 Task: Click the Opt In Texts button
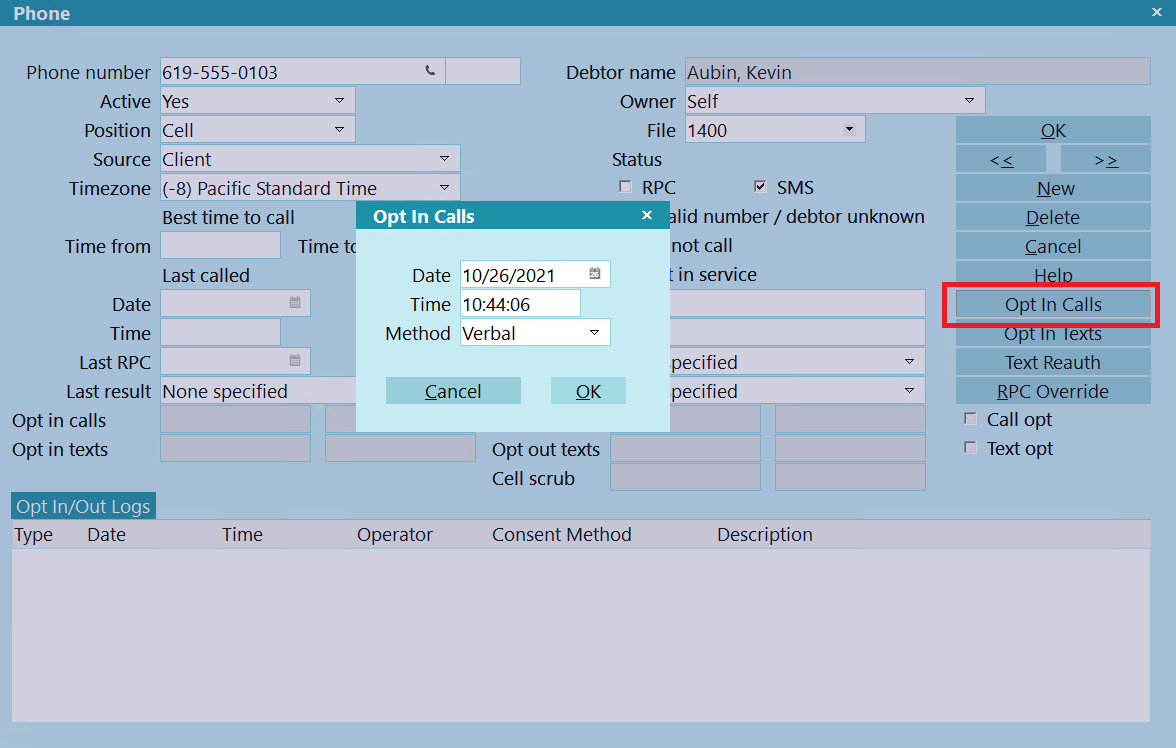coord(1053,335)
